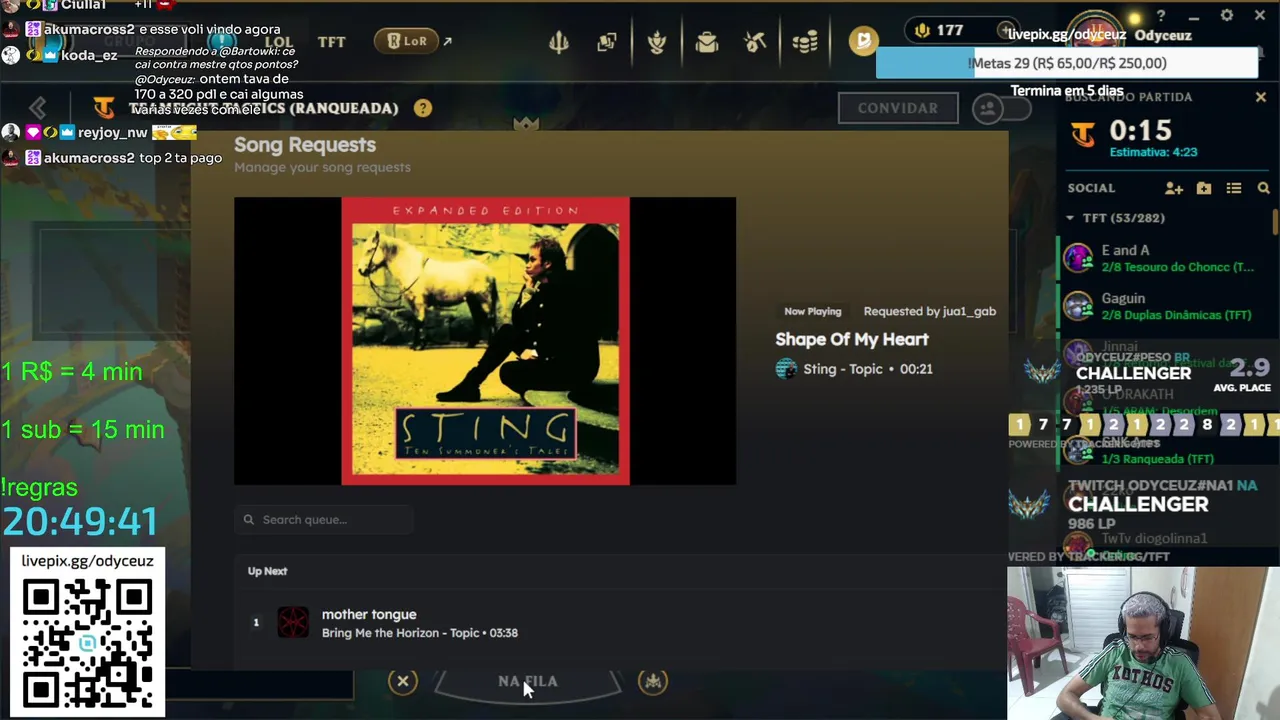
Task: Click the TFT logo beside queue timer
Action: coord(1082,133)
